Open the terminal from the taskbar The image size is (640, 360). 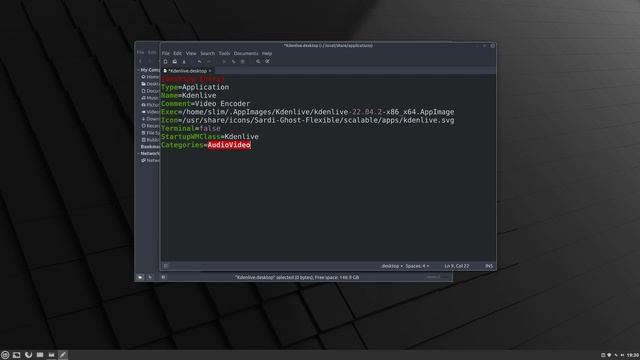click(40, 355)
